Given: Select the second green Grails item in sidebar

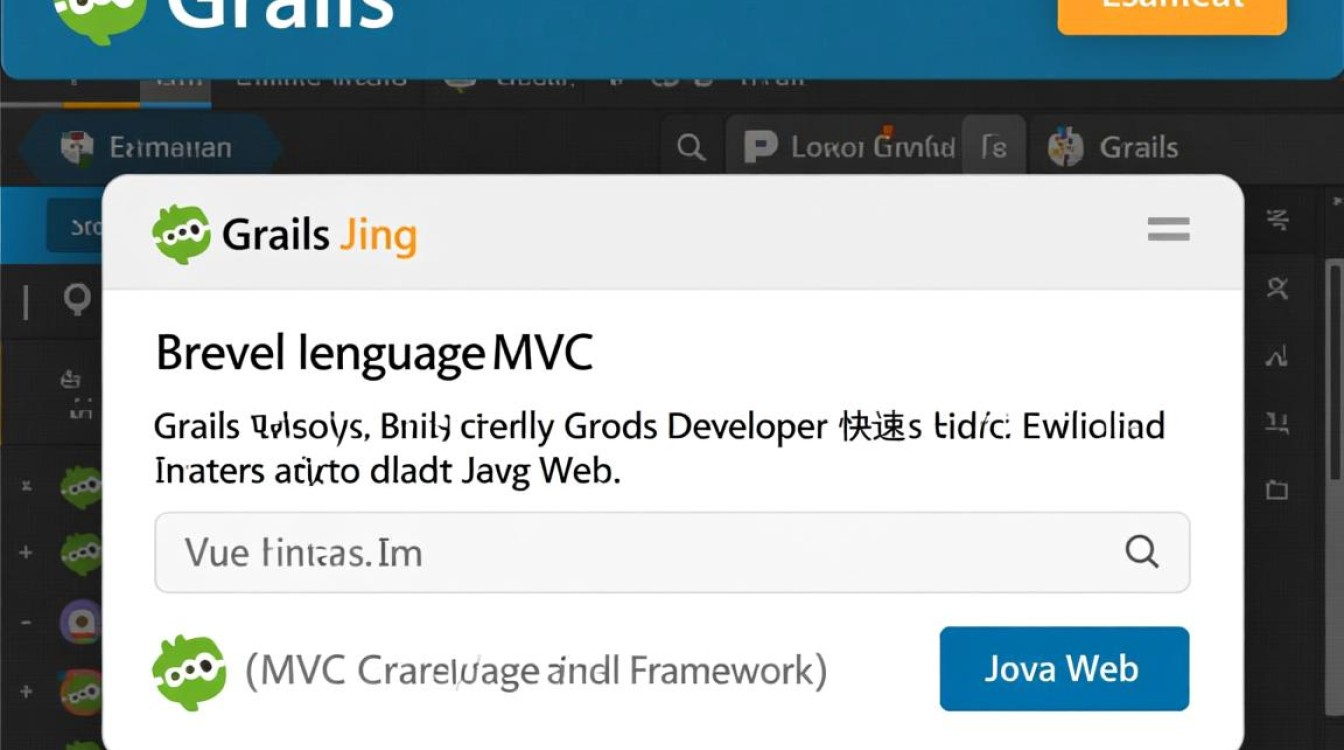Looking at the screenshot, I should [x=81, y=552].
